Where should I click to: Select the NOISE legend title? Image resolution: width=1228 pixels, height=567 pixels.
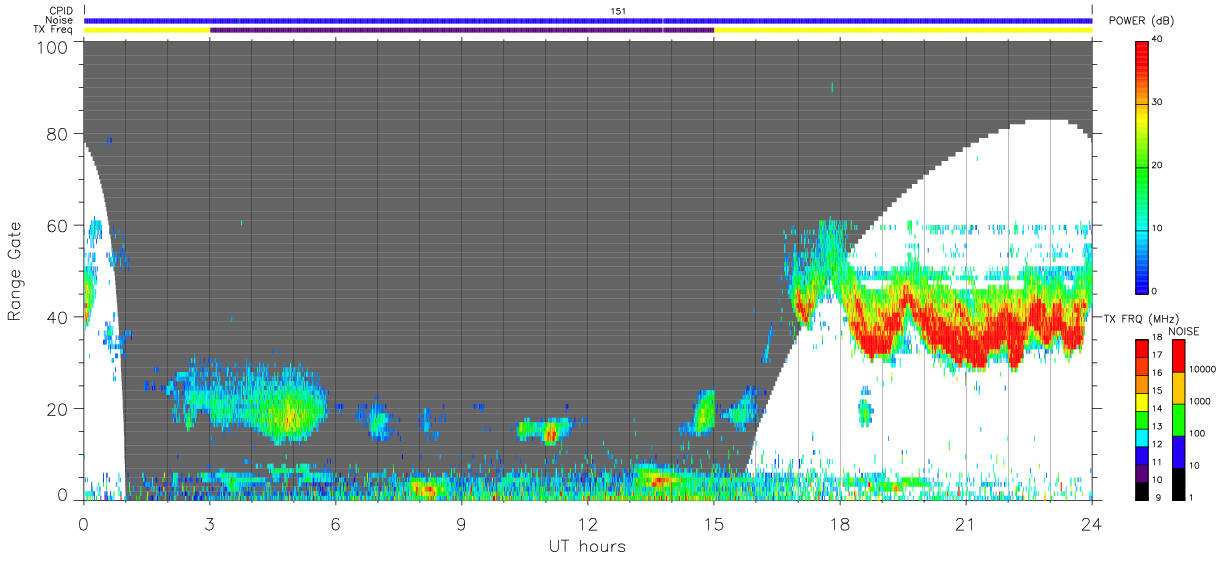click(x=1183, y=331)
